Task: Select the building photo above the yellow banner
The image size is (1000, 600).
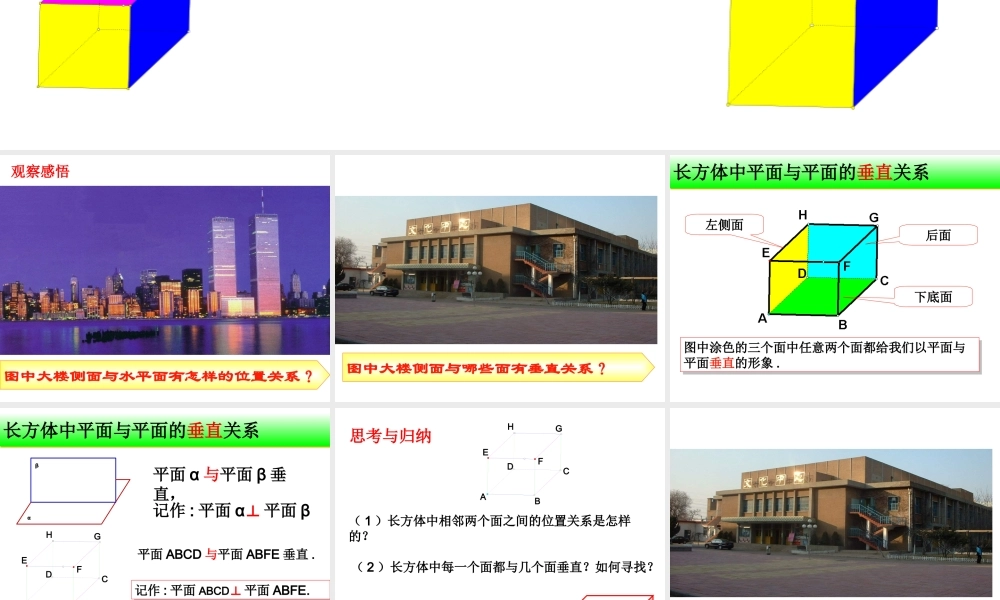Action: [x=496, y=269]
